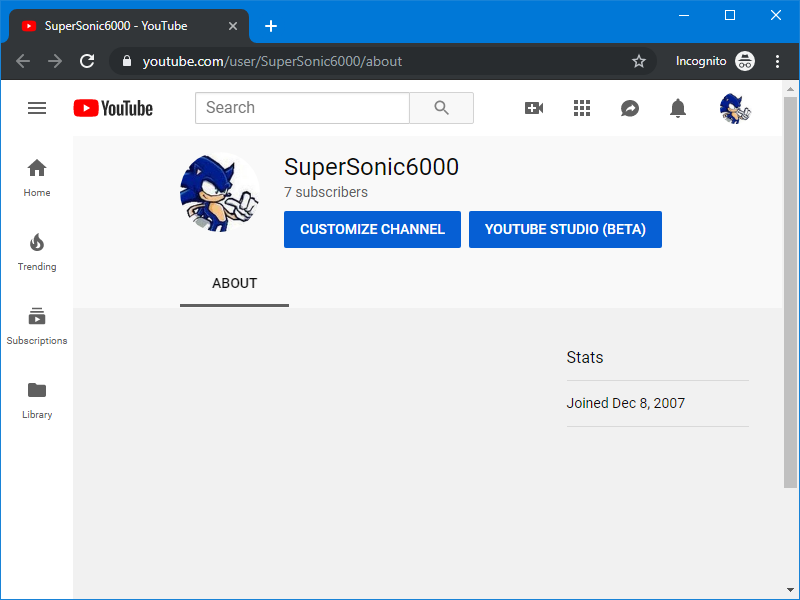This screenshot has width=800, height=600.
Task: Minimize the browser window
Action: pos(684,15)
